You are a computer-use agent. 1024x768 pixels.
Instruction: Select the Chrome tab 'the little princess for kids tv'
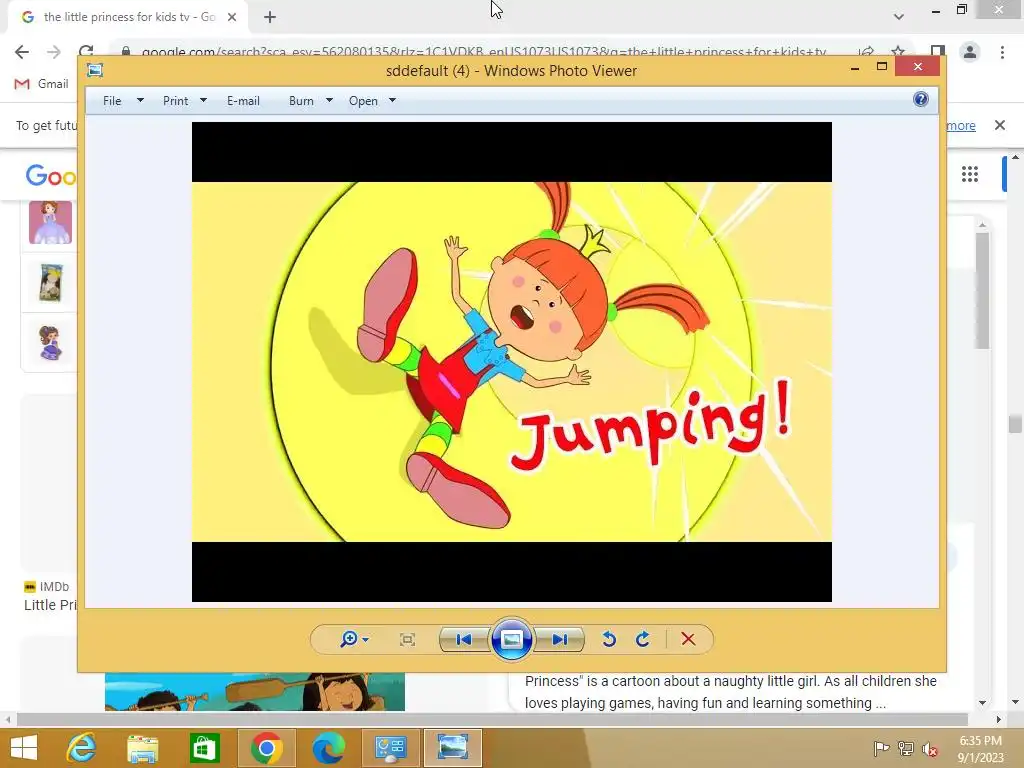pos(128,17)
